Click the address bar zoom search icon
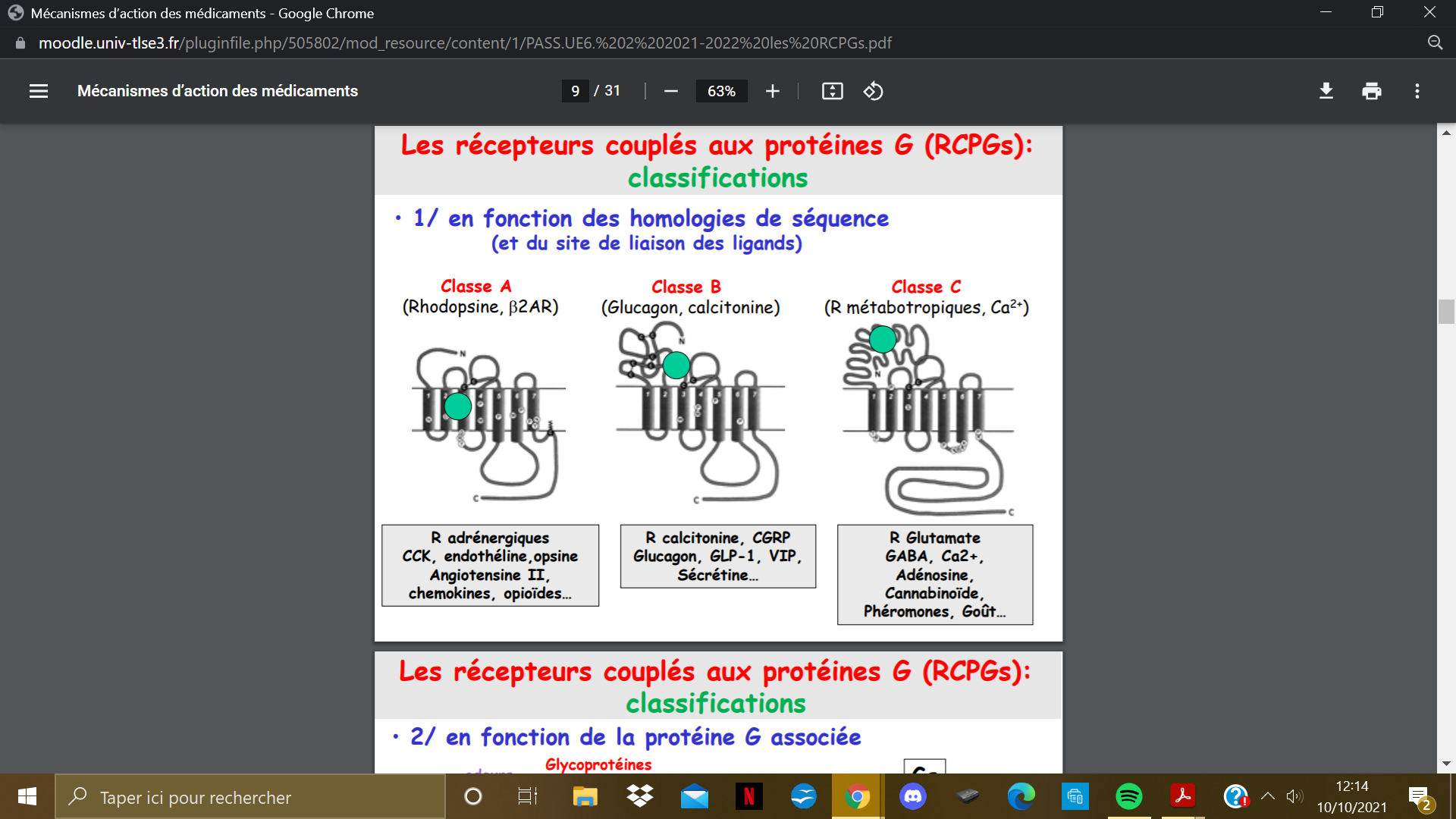1456x819 pixels. tap(1435, 42)
